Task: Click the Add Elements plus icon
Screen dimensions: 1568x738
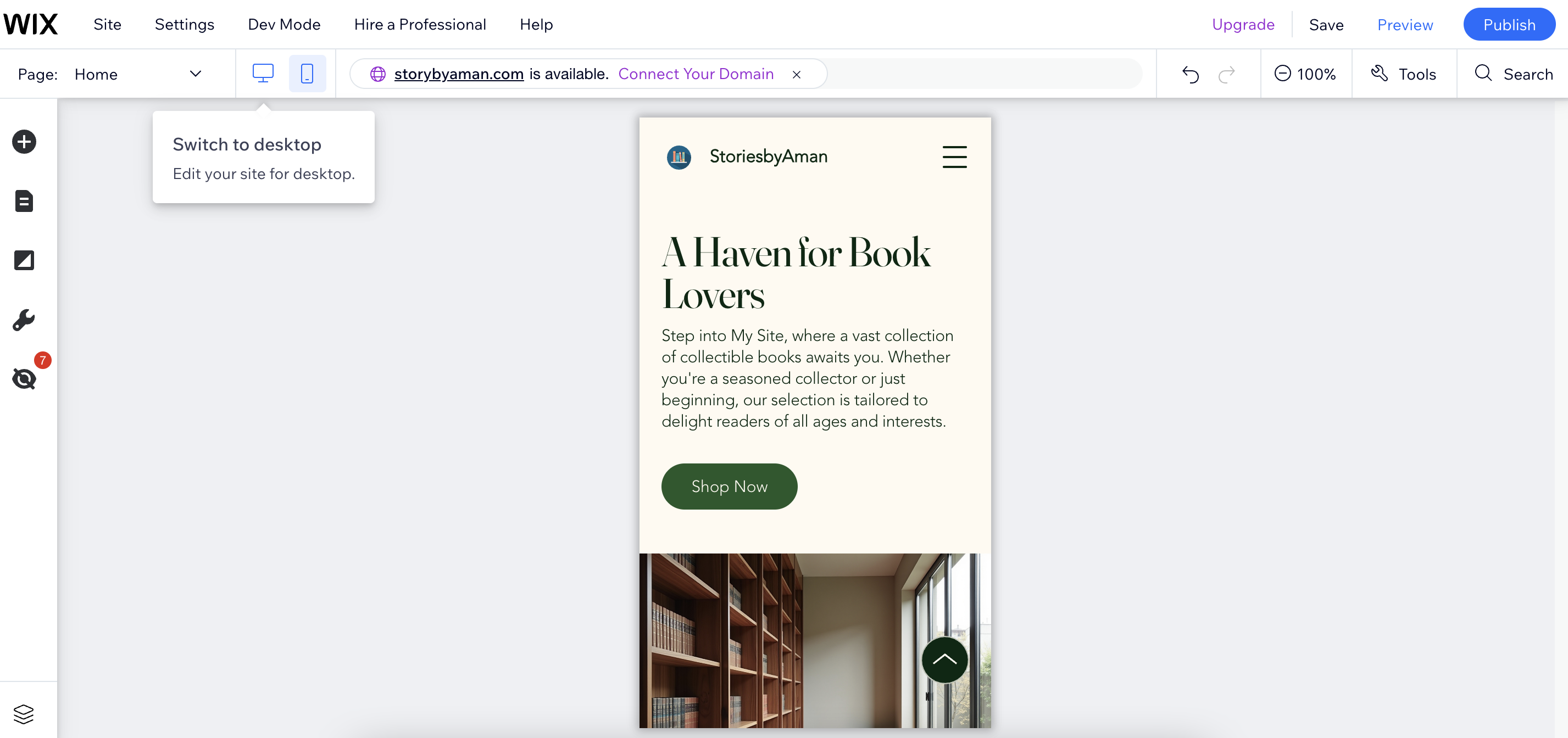Action: 24,142
